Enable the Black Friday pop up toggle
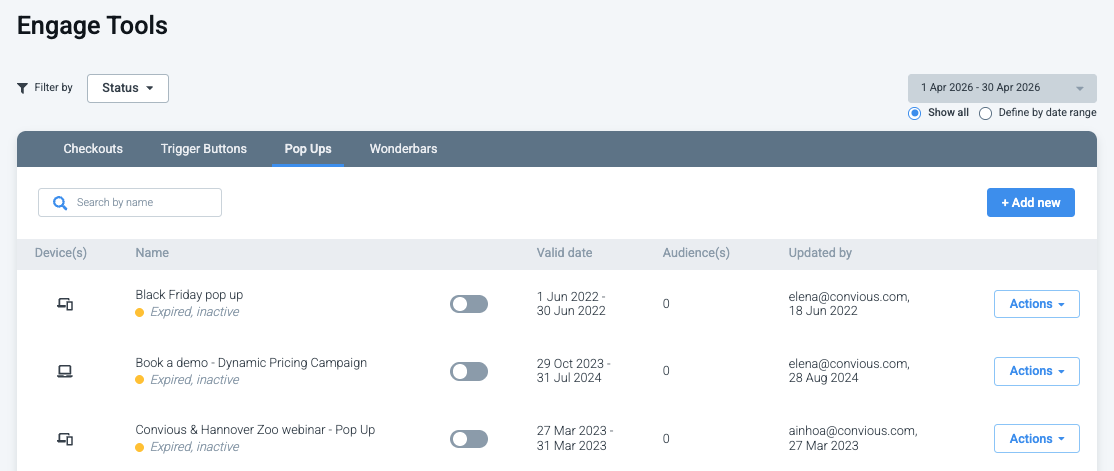Image resolution: width=1114 pixels, height=471 pixels. pos(469,304)
